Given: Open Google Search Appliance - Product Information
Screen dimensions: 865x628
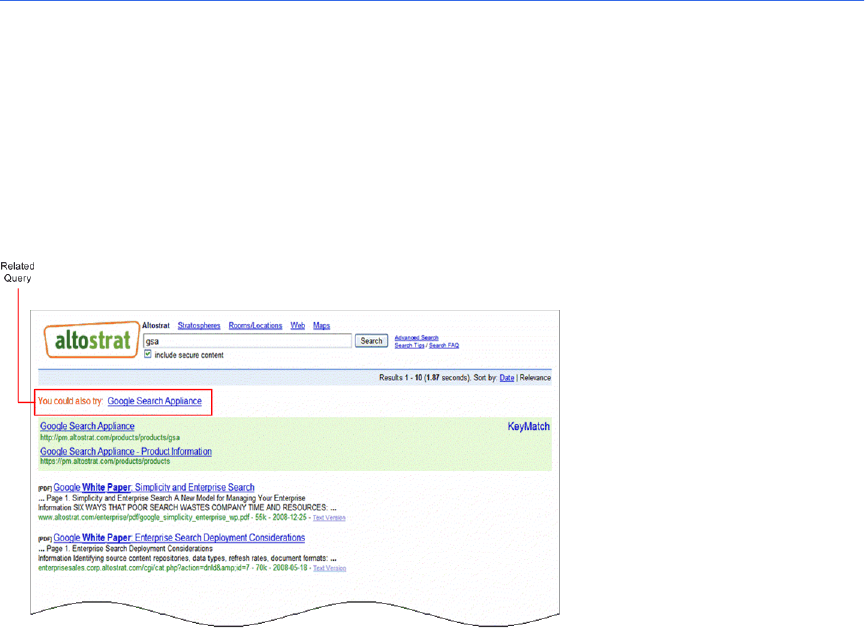Looking at the screenshot, I should tap(126, 451).
